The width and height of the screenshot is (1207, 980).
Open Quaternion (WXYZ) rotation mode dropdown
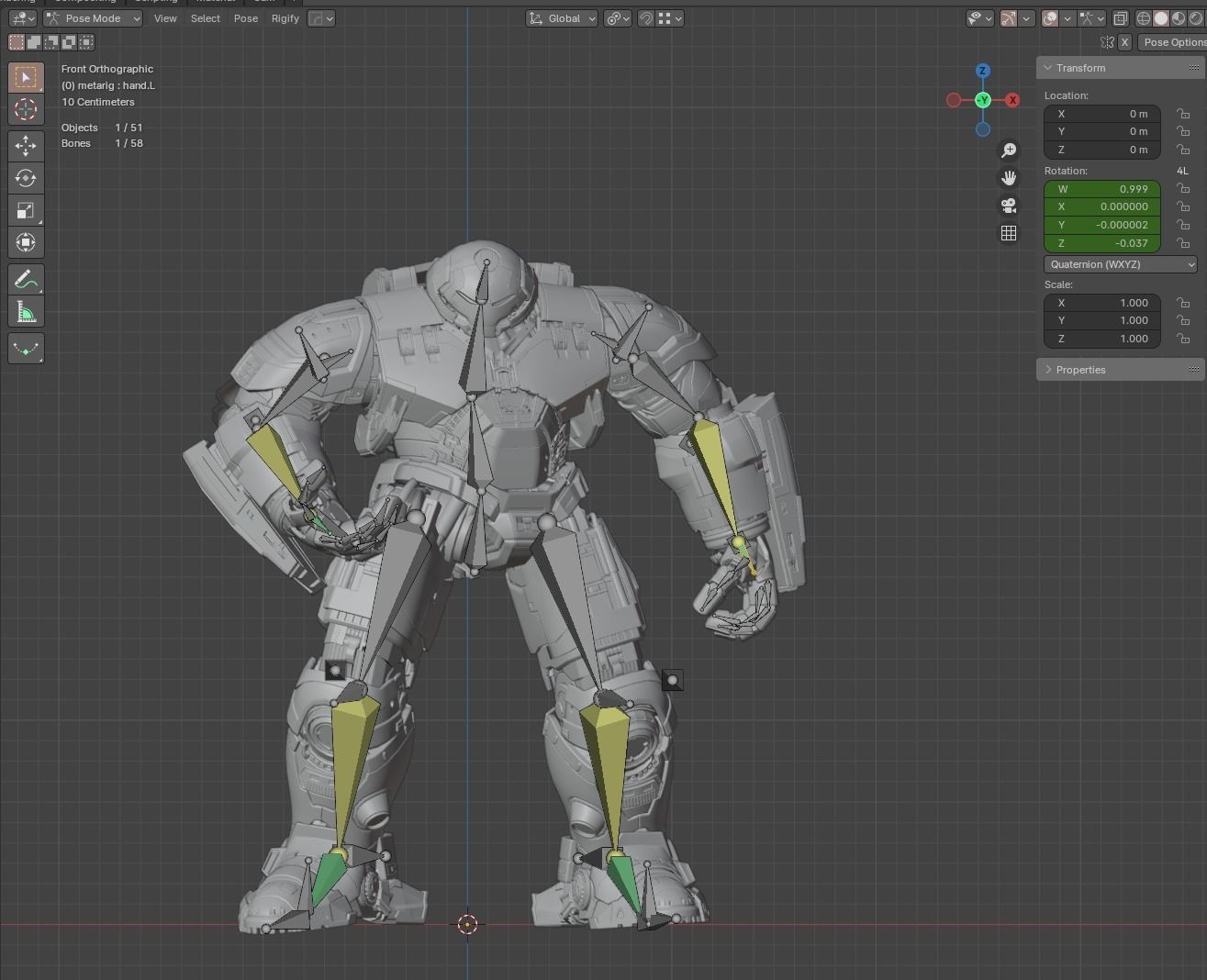(1121, 264)
